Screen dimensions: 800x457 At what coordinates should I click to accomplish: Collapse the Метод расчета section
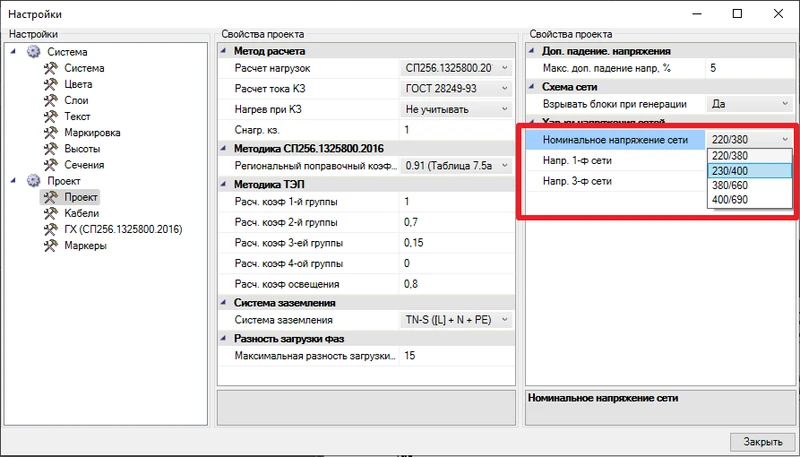(225, 50)
